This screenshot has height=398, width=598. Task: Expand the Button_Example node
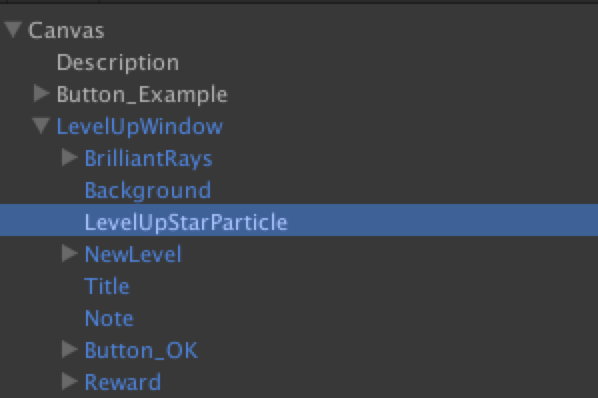pos(42,94)
